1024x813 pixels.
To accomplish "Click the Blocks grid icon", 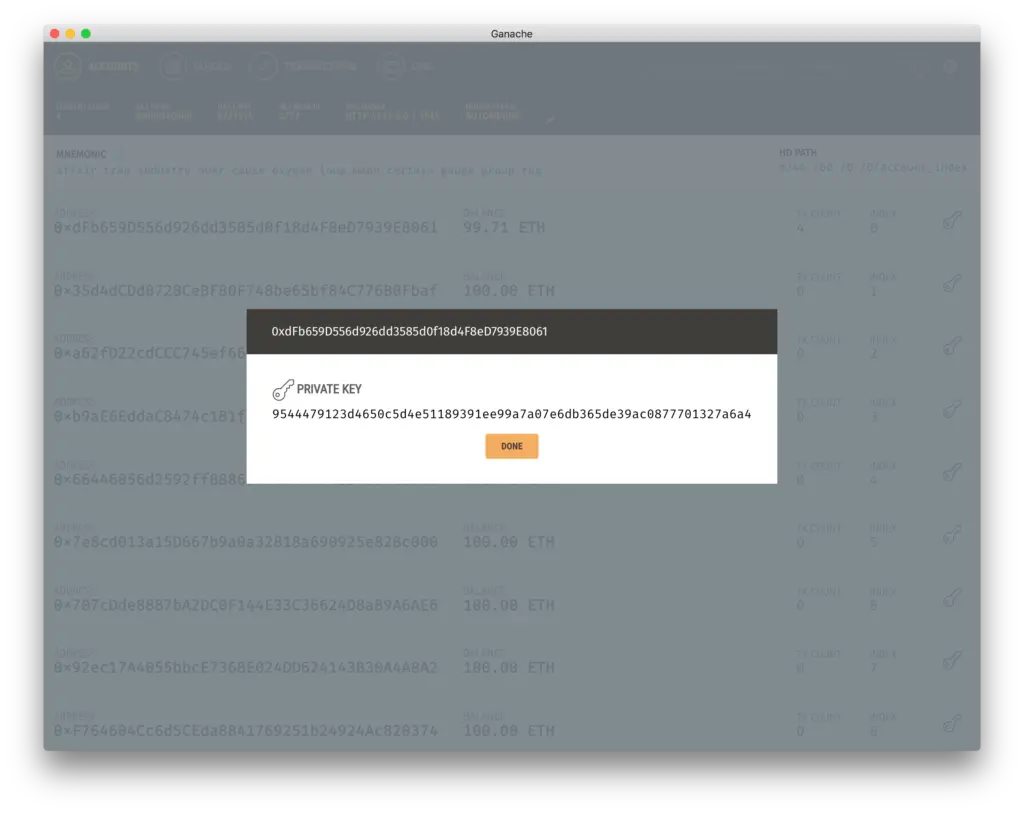I will tap(173, 66).
